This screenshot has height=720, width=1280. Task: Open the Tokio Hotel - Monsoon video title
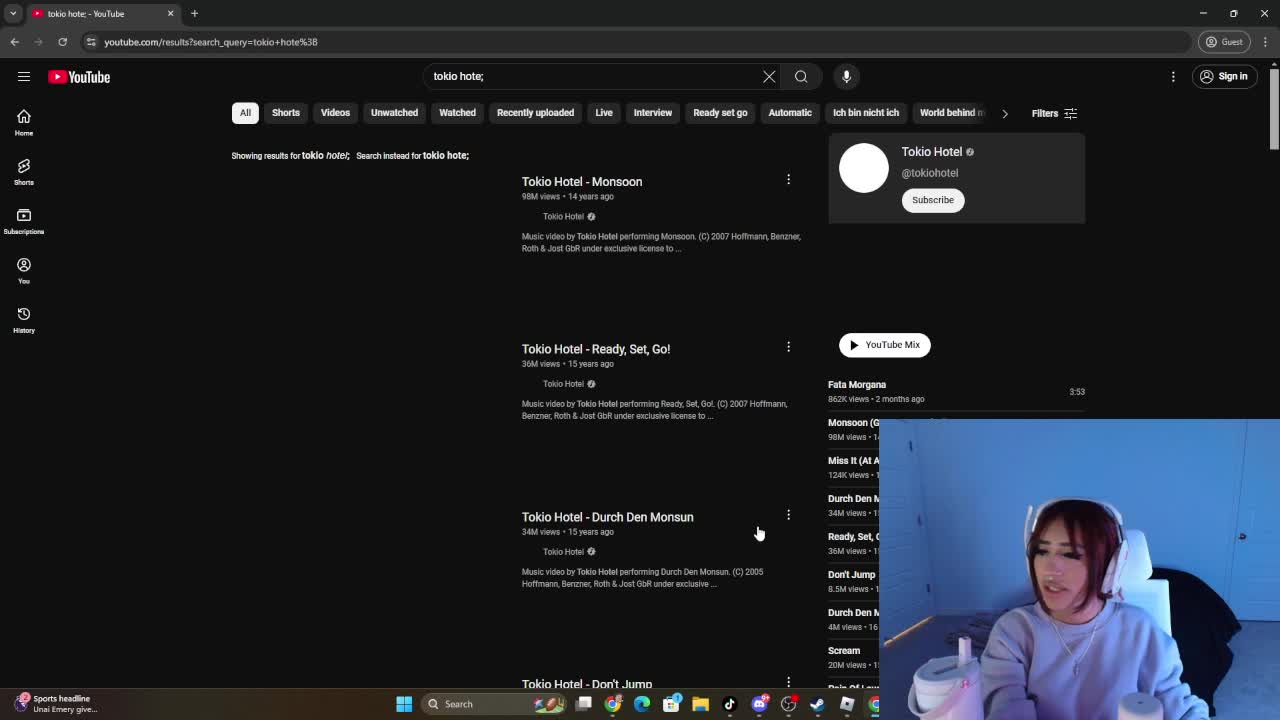coord(582,182)
